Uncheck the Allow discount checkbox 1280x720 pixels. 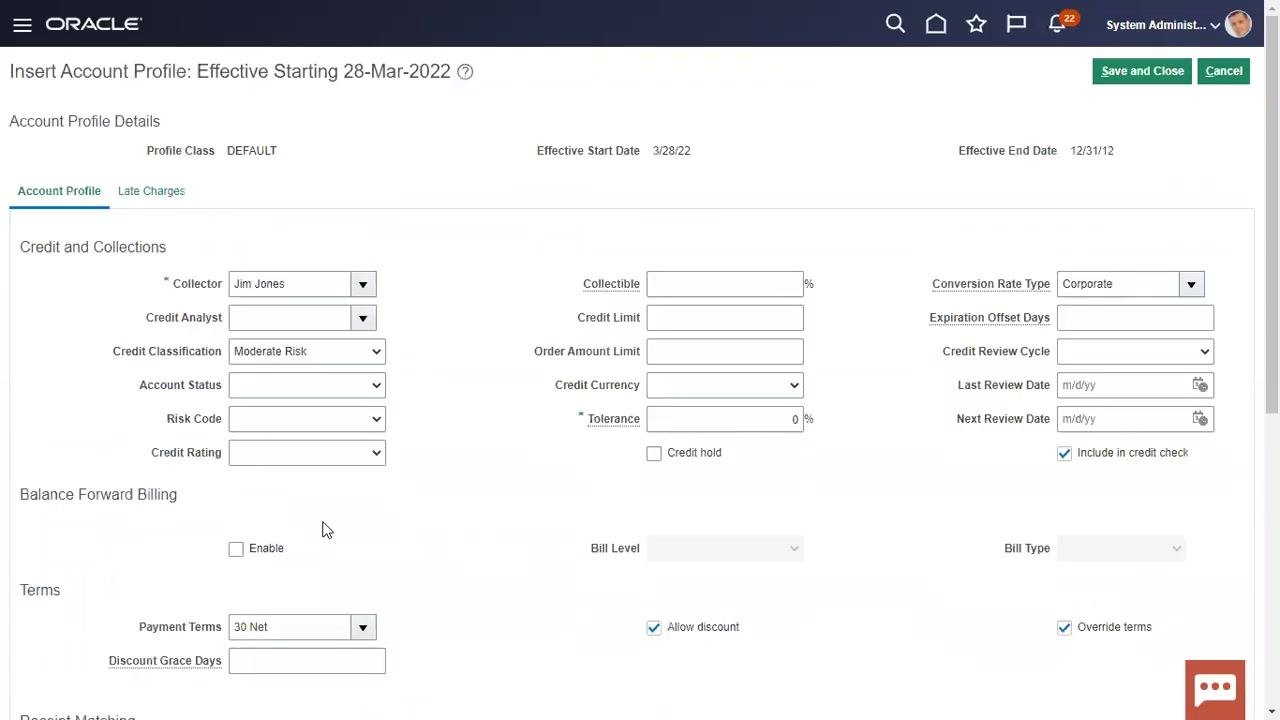654,627
